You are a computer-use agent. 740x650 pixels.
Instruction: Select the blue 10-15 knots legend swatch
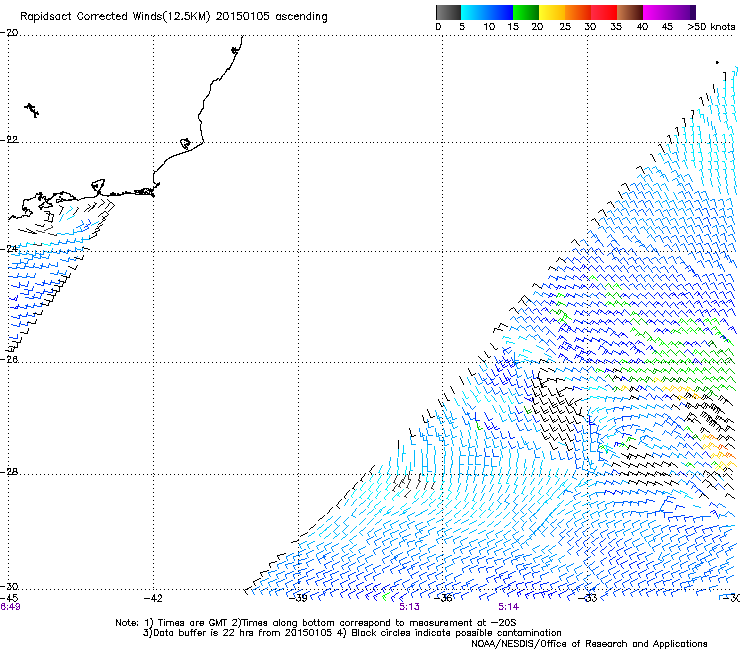(500, 12)
